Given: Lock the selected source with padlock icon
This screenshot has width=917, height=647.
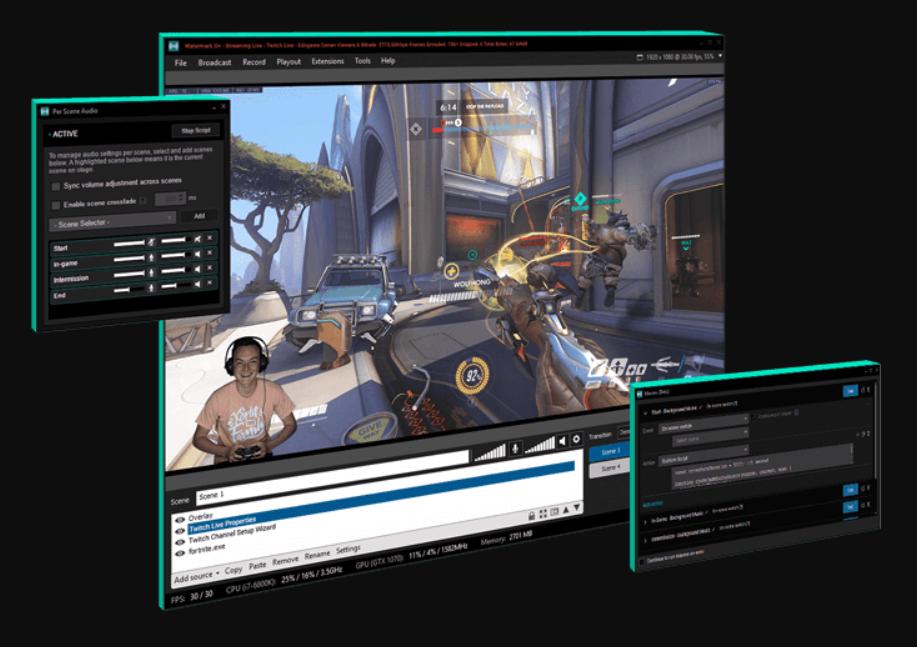Looking at the screenshot, I should (x=531, y=513).
